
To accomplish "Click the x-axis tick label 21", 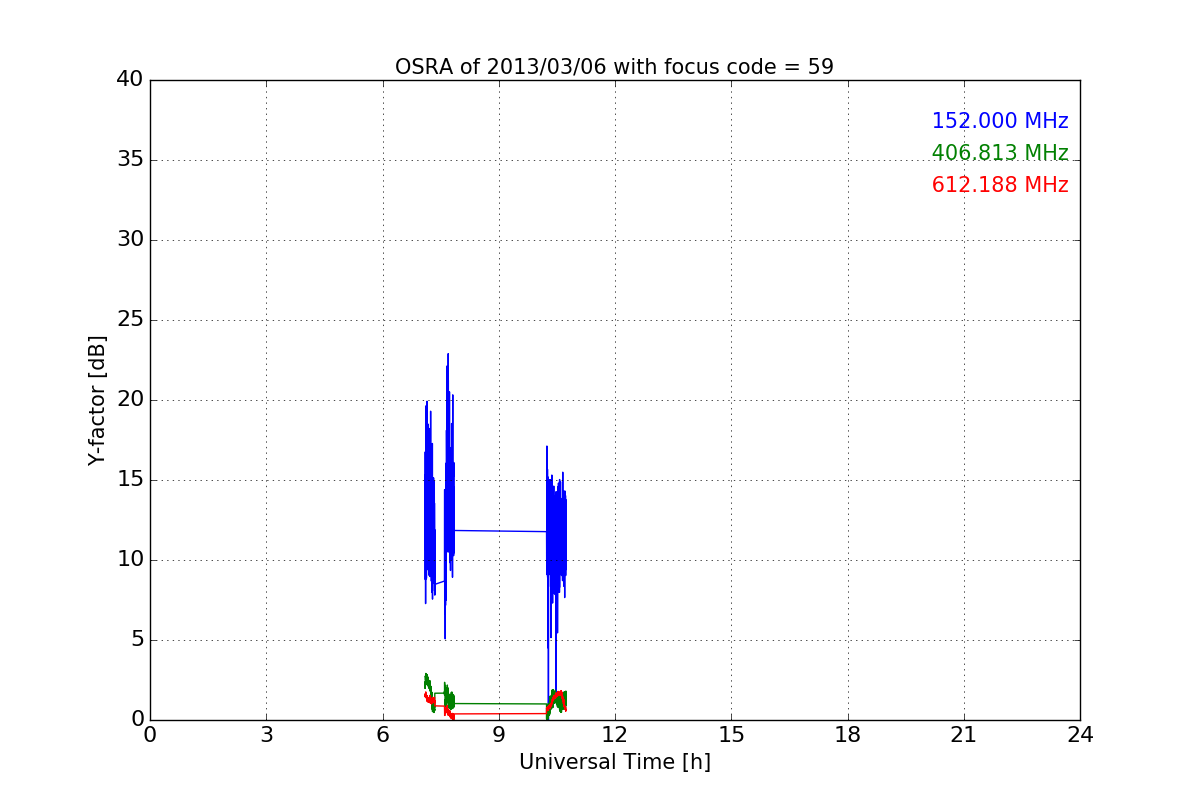I will pyautogui.click(x=963, y=735).
